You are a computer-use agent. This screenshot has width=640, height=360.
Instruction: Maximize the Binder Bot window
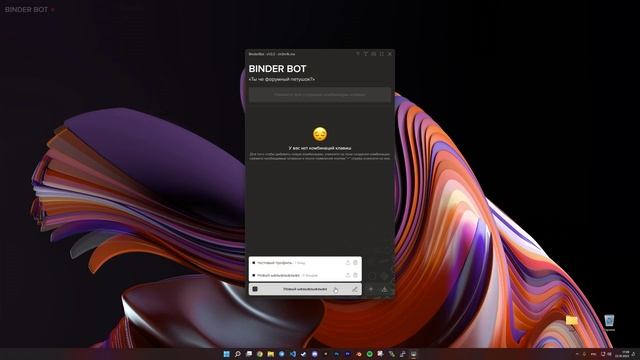(x=382, y=54)
